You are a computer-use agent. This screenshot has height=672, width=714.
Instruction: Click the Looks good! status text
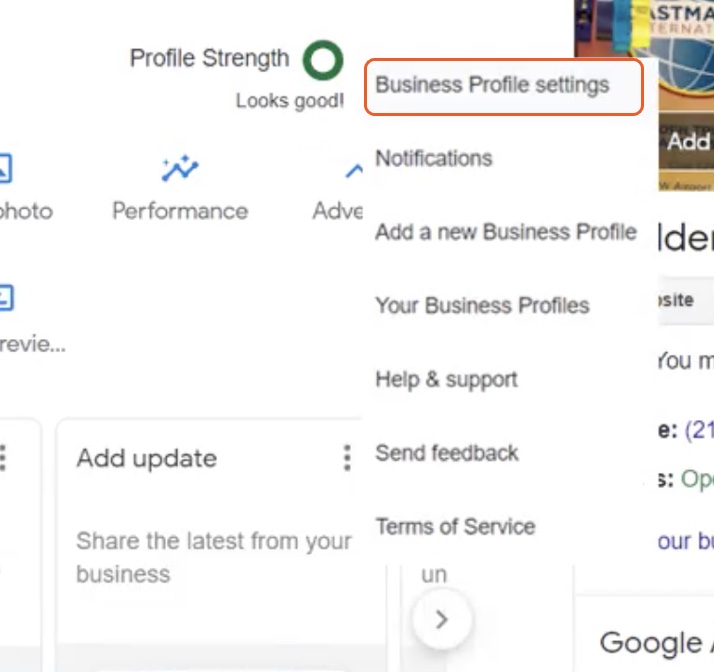click(x=290, y=101)
